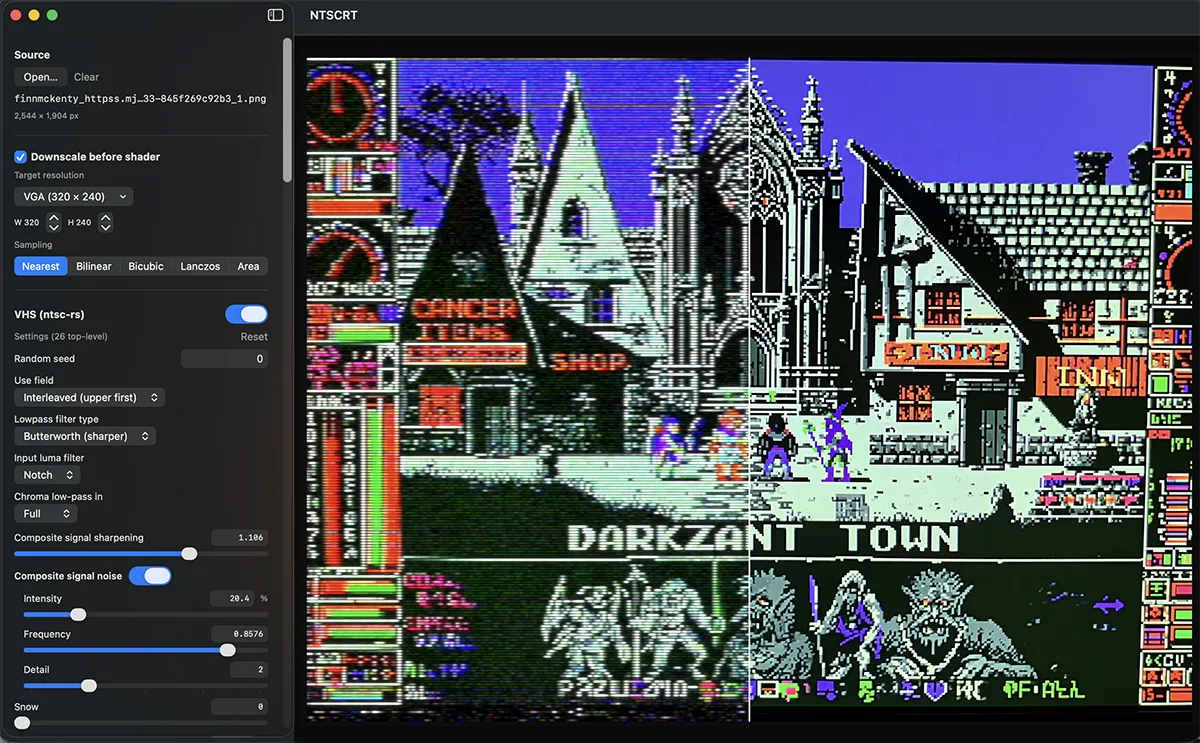Click the NTSCRT window title
The height and width of the screenshot is (743, 1200).
click(333, 15)
